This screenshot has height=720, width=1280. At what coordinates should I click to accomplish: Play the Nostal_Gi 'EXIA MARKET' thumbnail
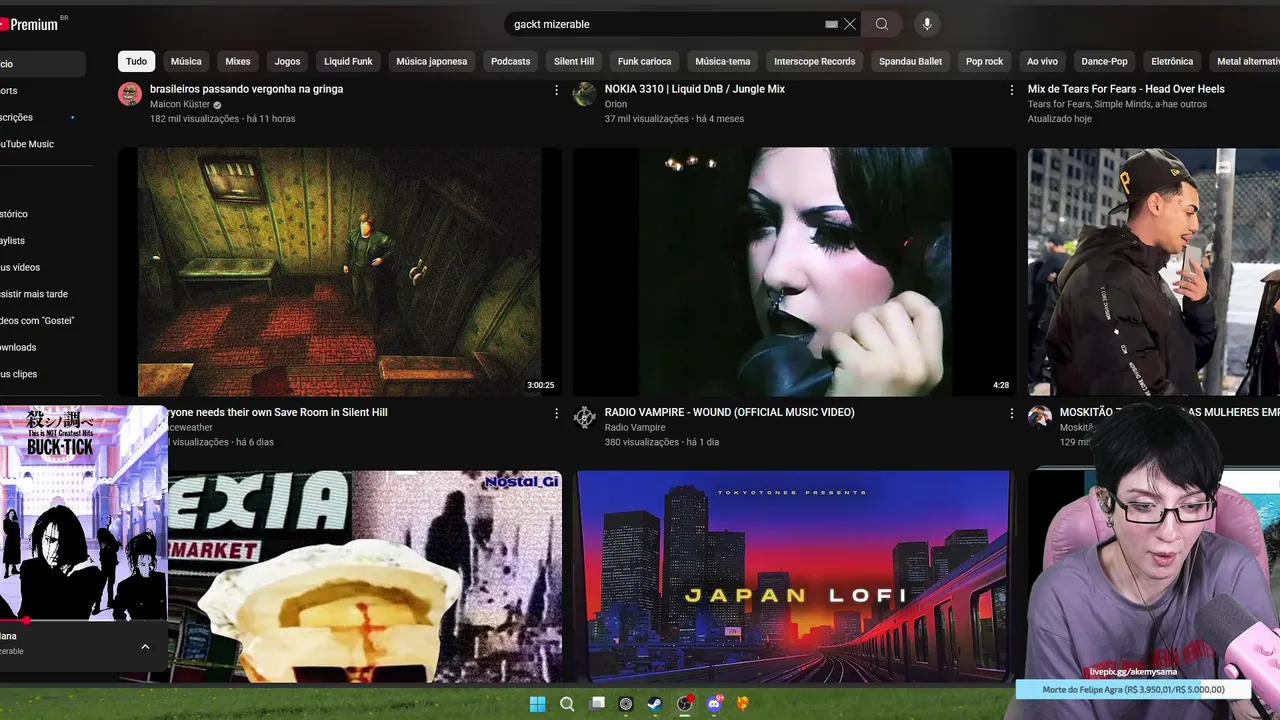[x=365, y=576]
